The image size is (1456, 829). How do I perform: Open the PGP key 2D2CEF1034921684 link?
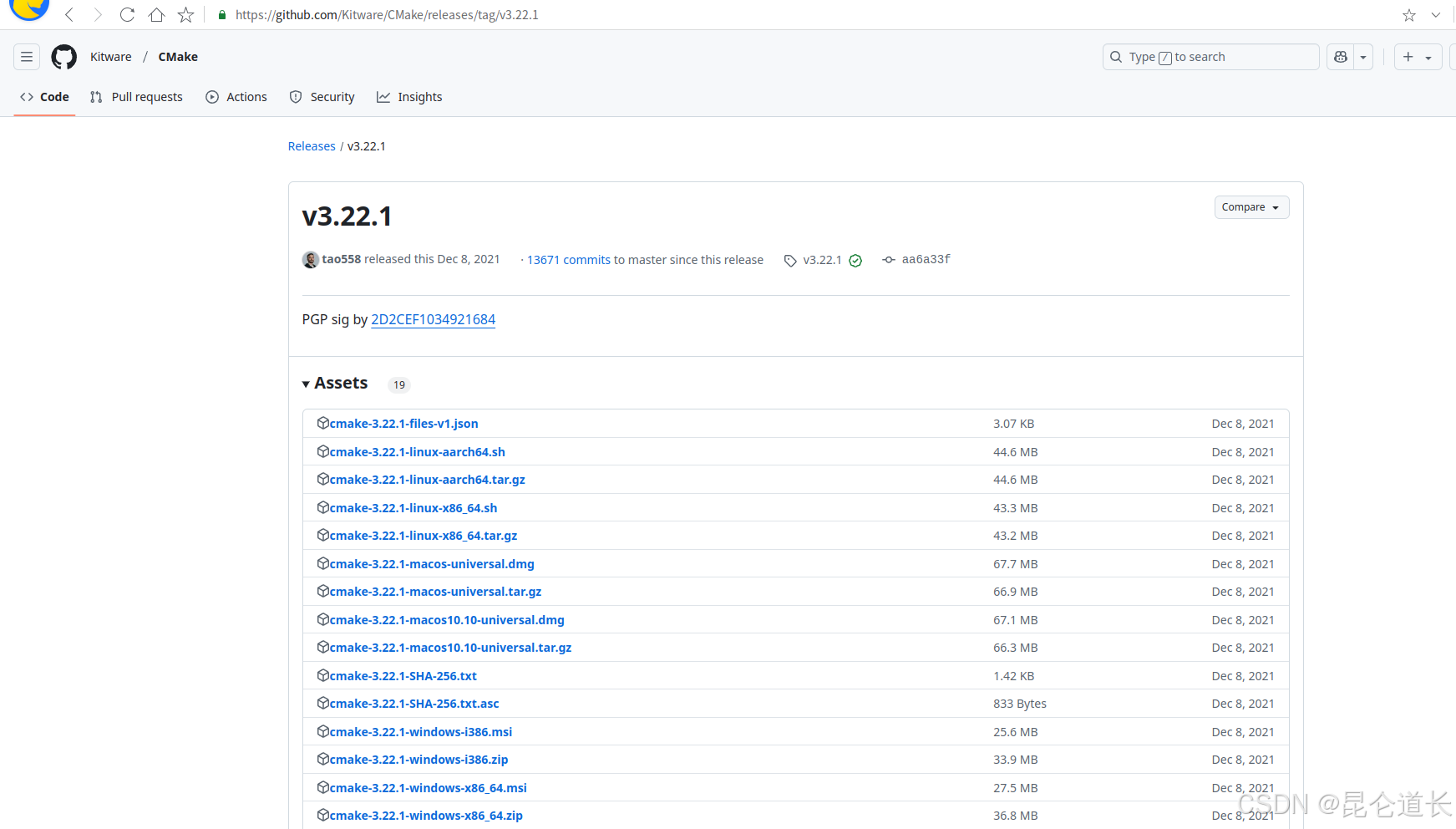pos(434,319)
